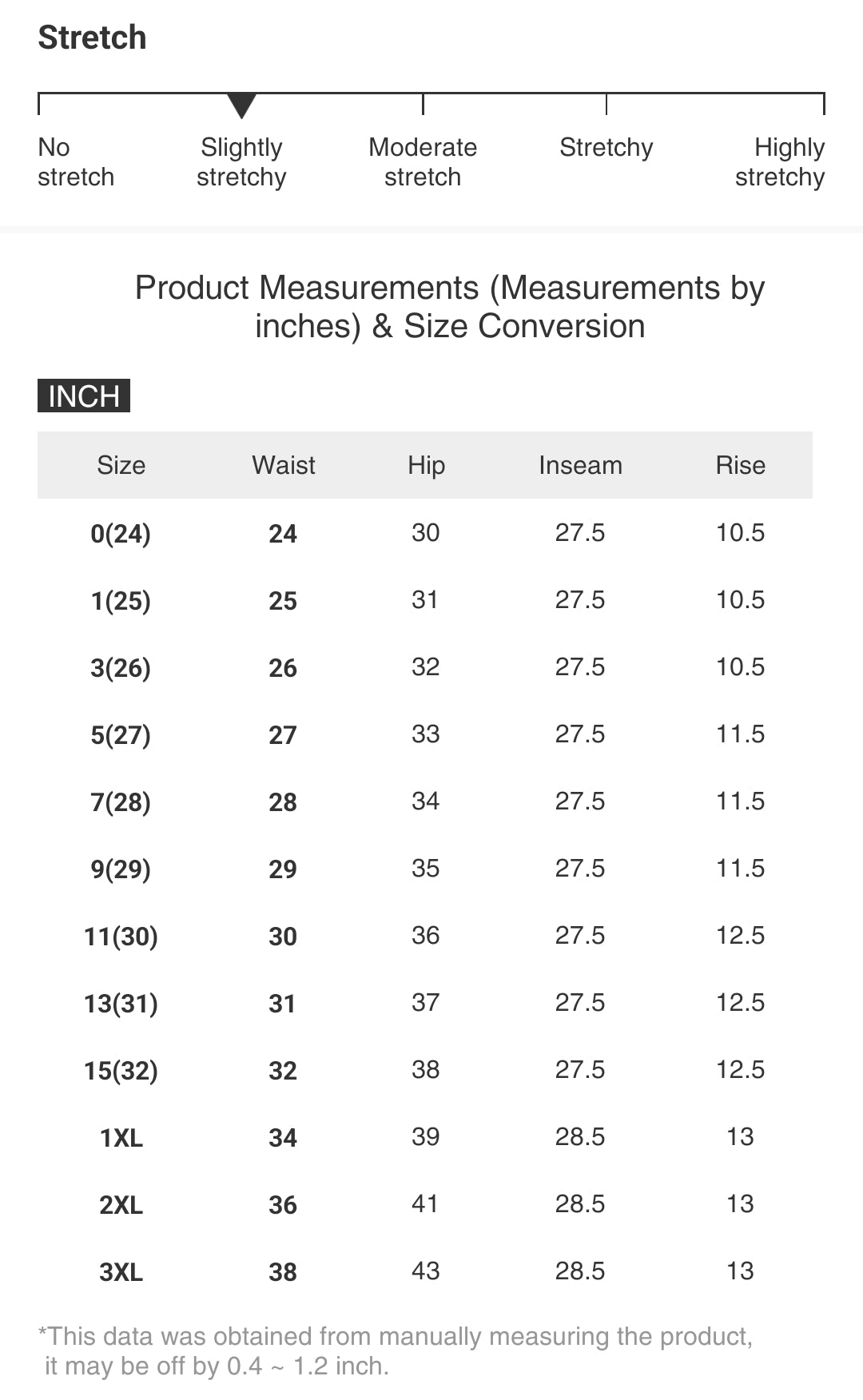
Task: Select the 2XL size row
Action: pyautogui.click(x=121, y=1204)
